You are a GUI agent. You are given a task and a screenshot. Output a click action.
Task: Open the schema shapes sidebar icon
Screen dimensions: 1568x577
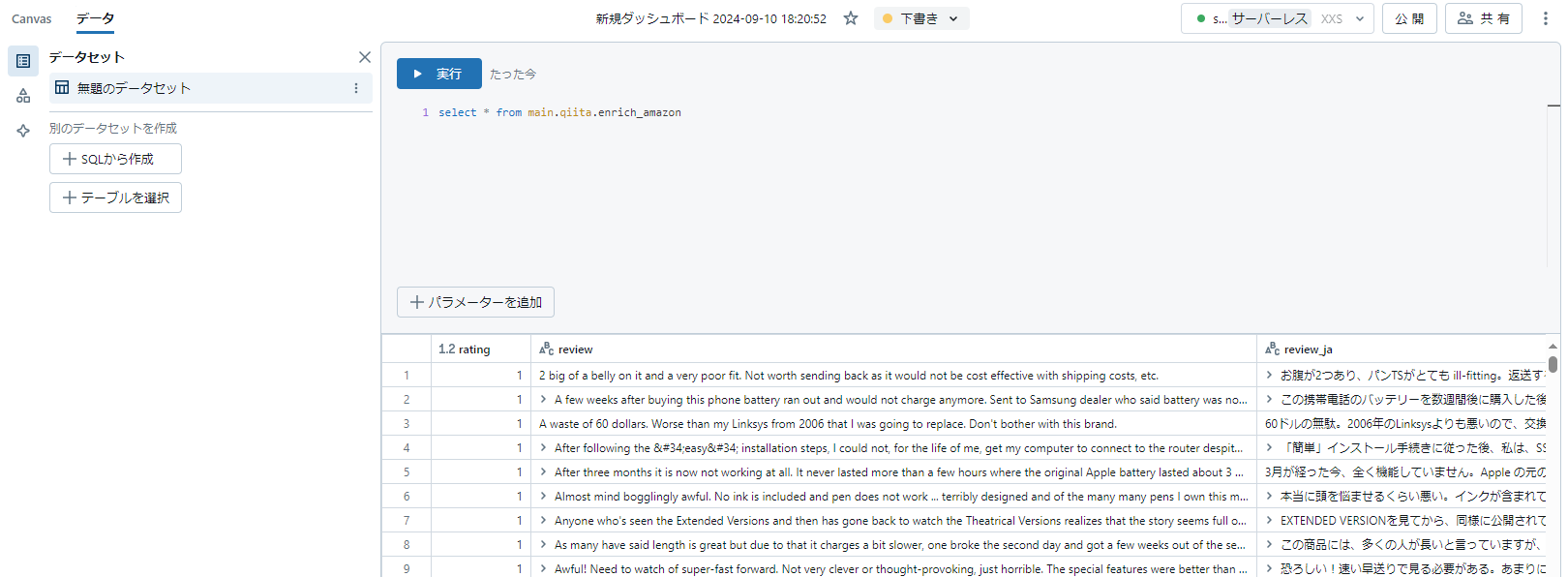pos(23,96)
